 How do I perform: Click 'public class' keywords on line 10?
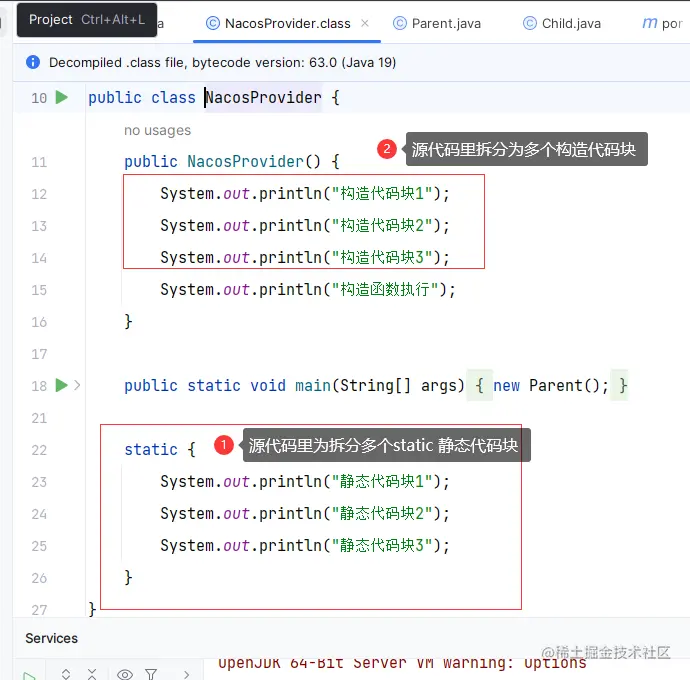point(142,98)
